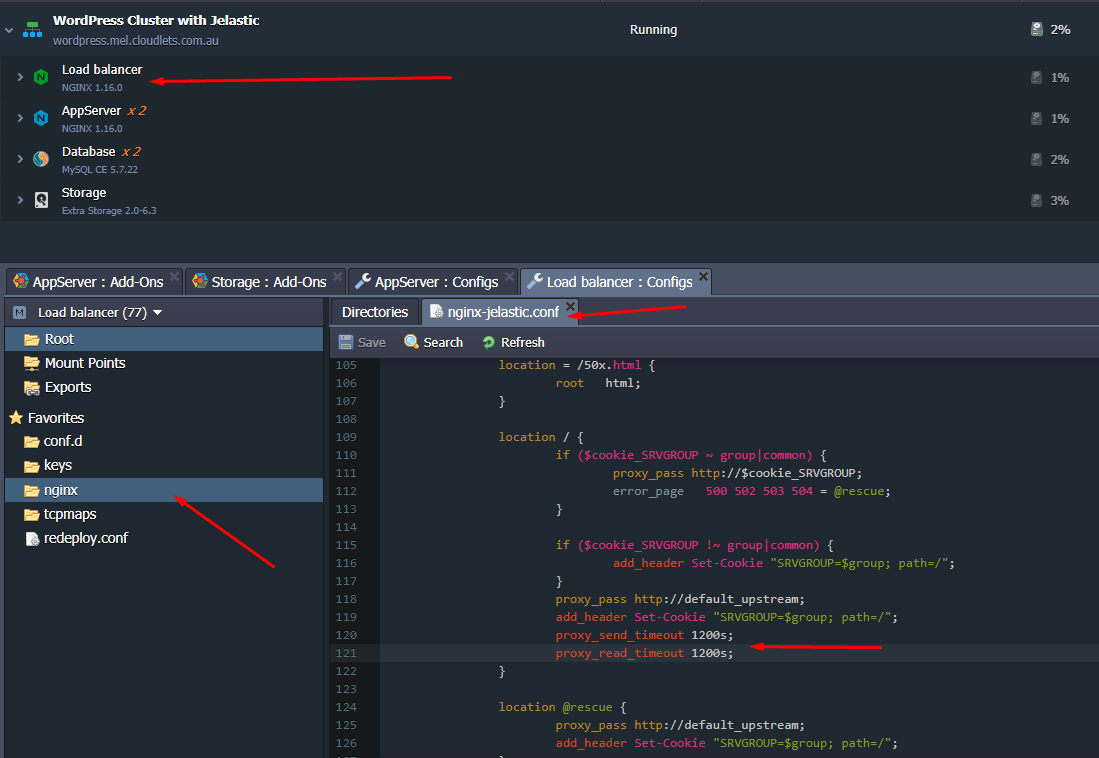The height and width of the screenshot is (758, 1099).
Task: Click the Search magnifier icon
Action: coord(411,342)
